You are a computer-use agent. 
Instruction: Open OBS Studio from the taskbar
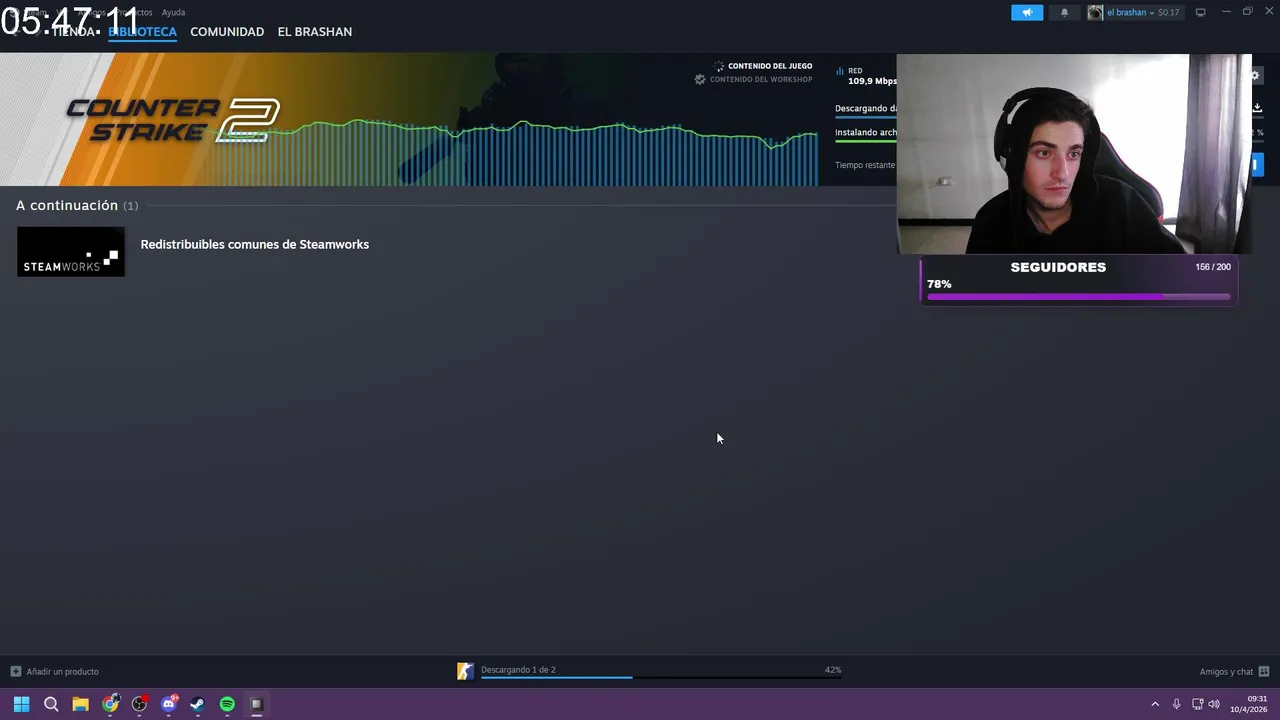139,704
